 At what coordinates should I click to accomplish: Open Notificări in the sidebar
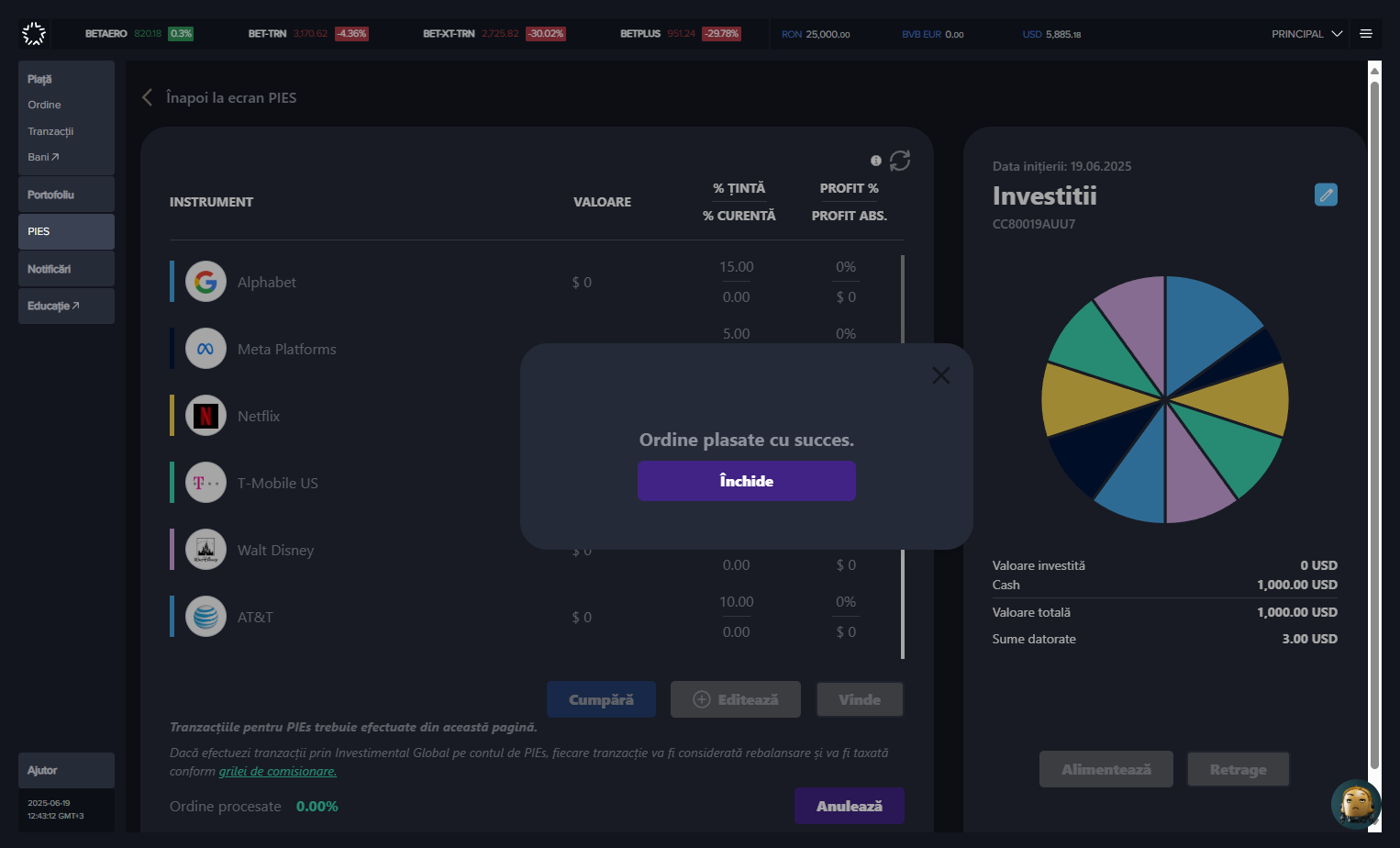pos(66,269)
